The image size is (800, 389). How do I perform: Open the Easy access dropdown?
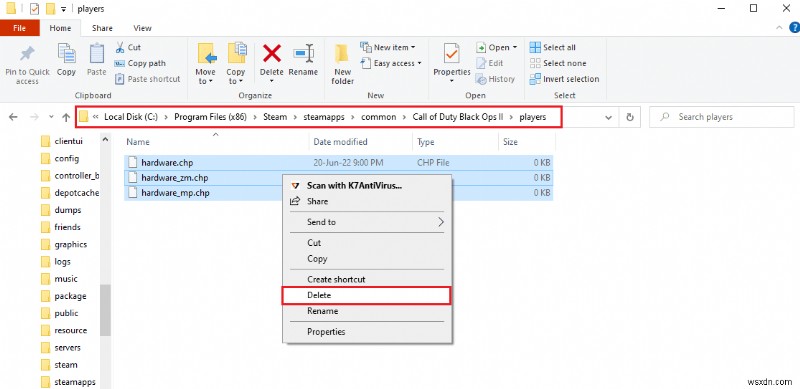[x=391, y=63]
